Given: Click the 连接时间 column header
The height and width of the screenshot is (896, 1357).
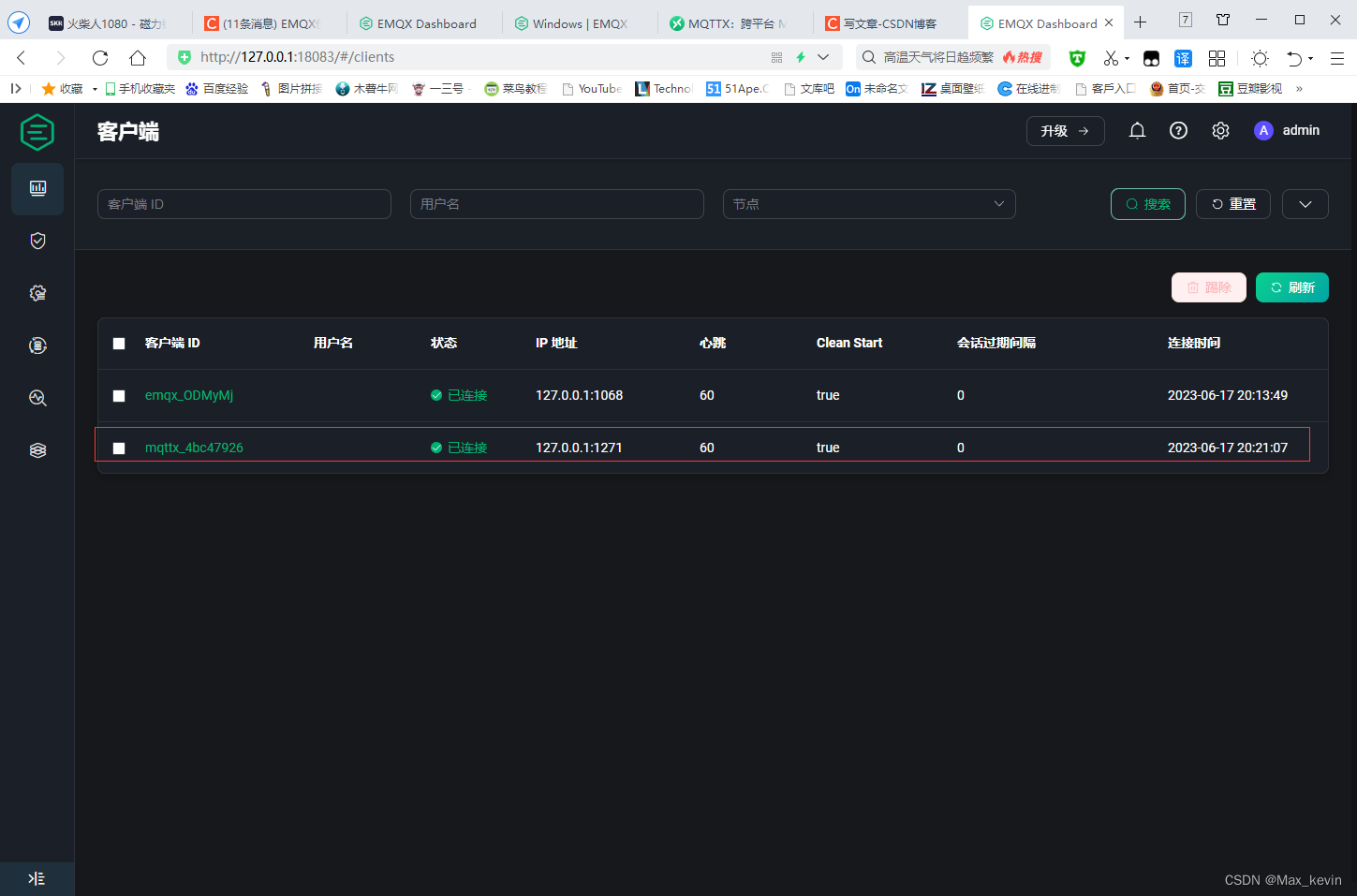Looking at the screenshot, I should pos(1193,343).
